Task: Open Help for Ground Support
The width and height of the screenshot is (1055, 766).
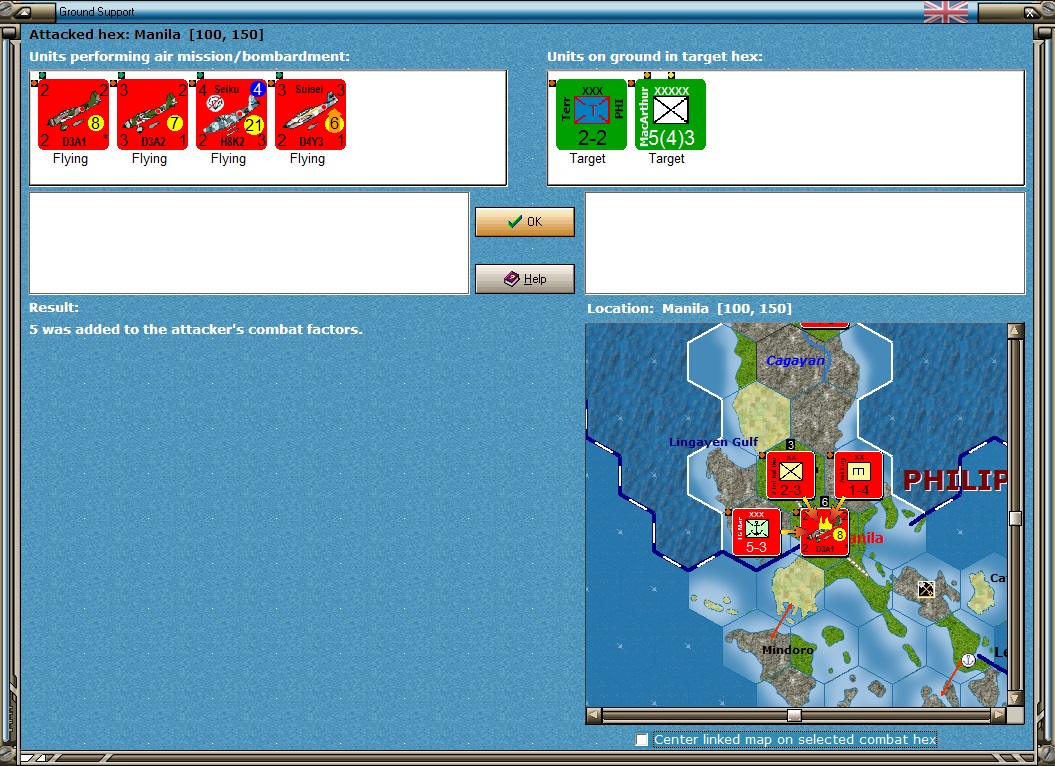Action: (x=525, y=279)
